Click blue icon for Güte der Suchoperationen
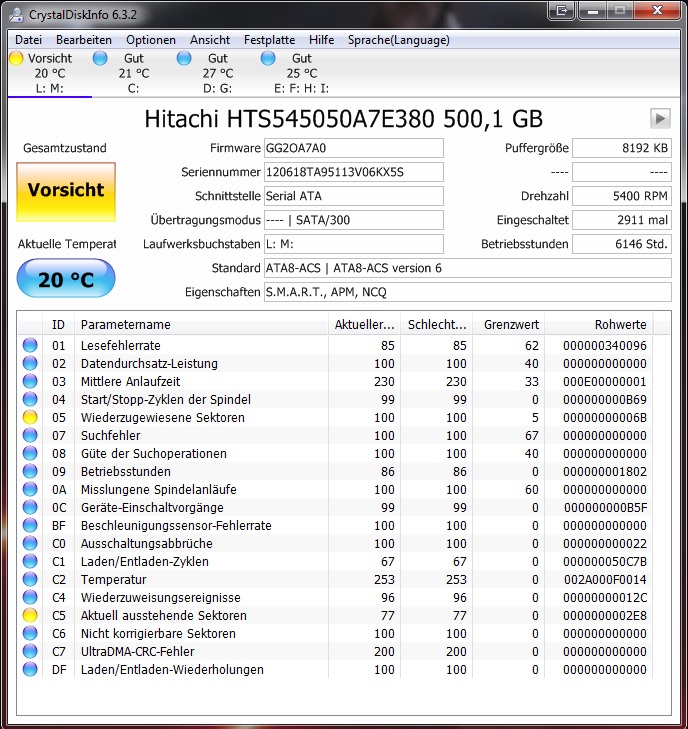 tap(30, 453)
